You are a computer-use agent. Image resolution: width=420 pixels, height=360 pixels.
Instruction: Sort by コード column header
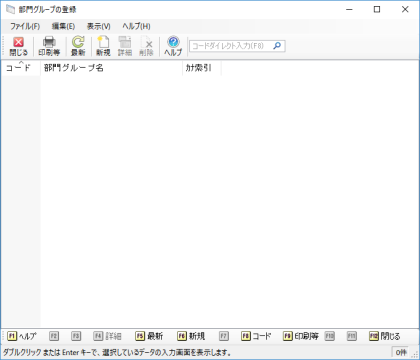click(21, 68)
